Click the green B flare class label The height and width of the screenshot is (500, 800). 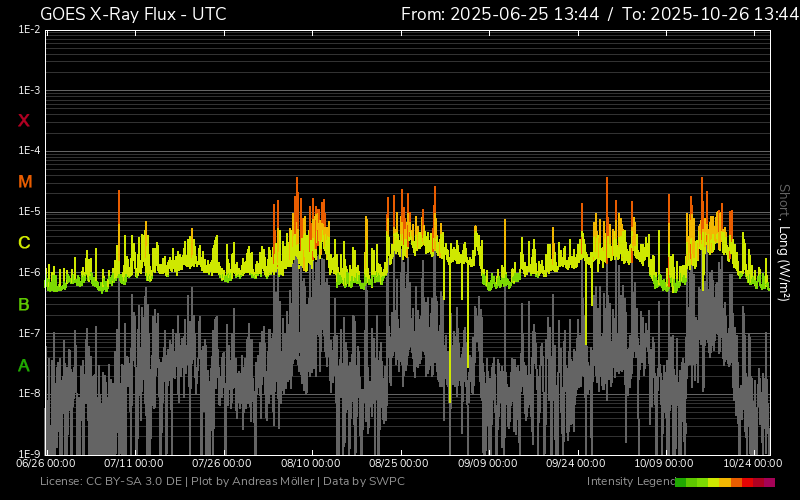point(24,304)
